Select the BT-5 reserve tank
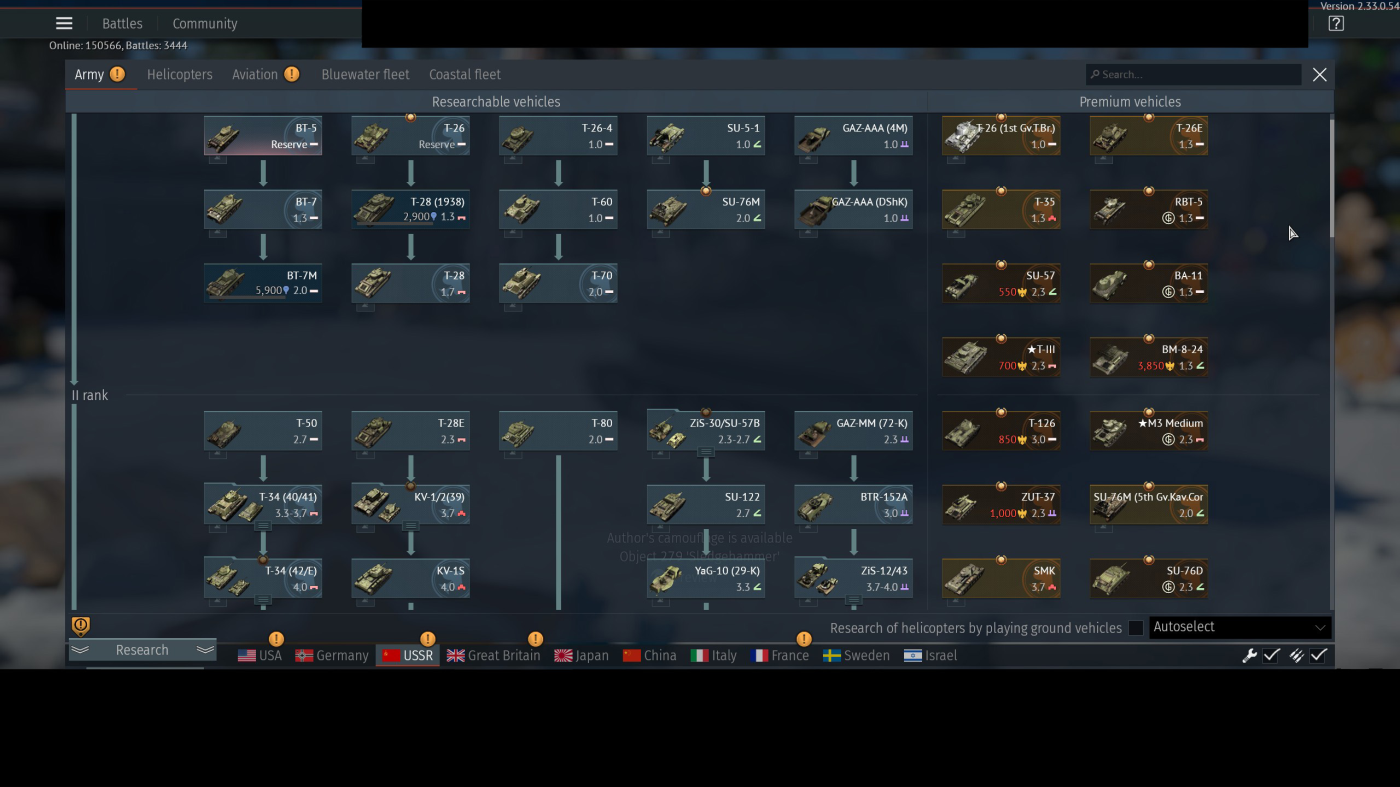The image size is (1400, 787). 263,136
